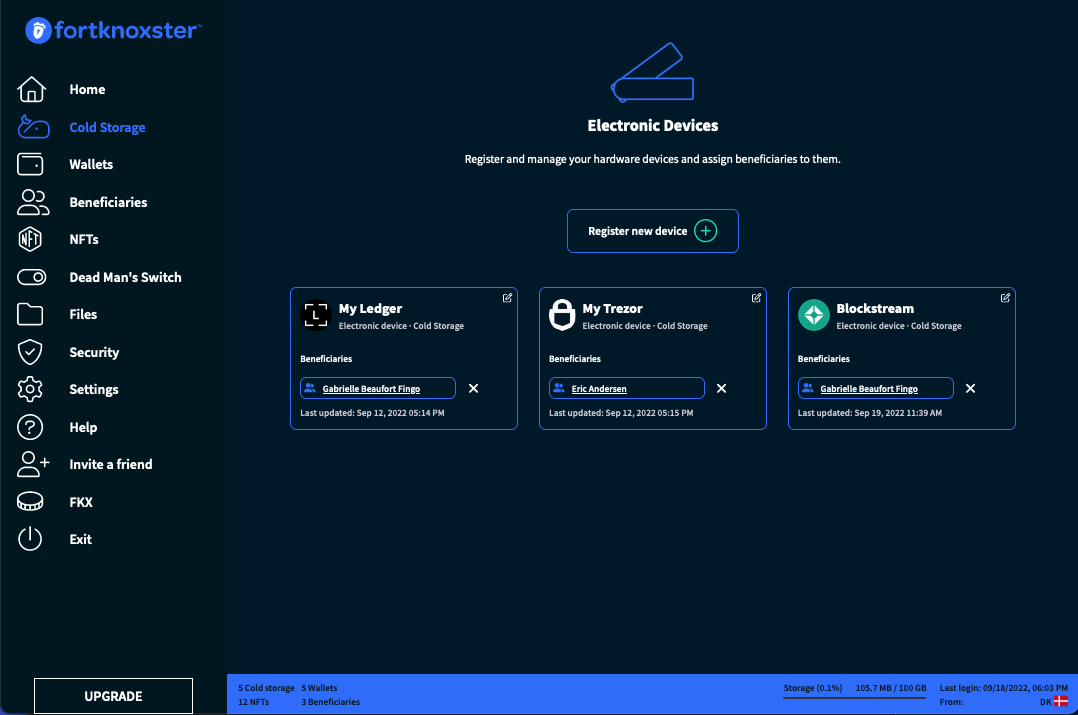Click 3 Beneficiaries status entry
Image resolution: width=1078 pixels, height=715 pixels.
pos(331,702)
